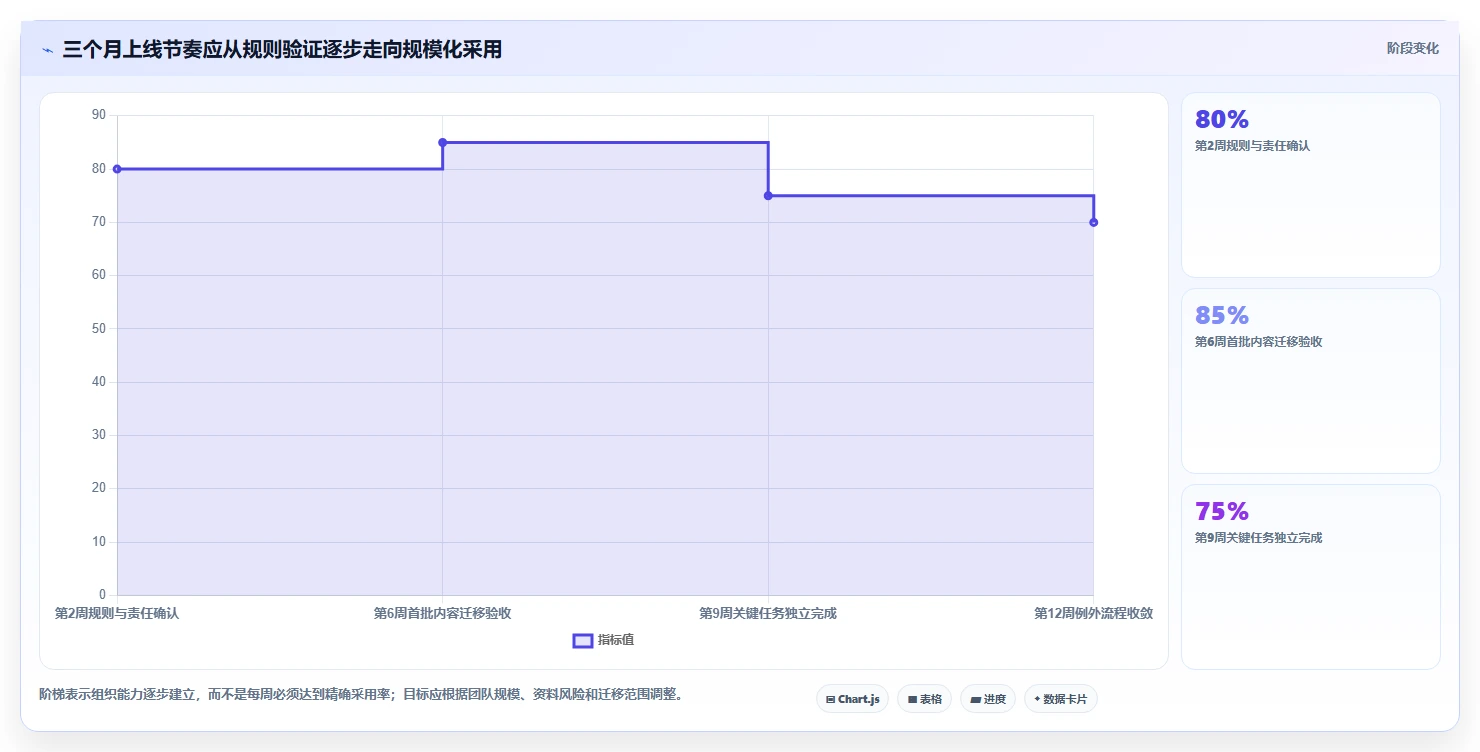
Task: Click x-axis label 第12周例外流程收敛
Action: pos(1093,613)
